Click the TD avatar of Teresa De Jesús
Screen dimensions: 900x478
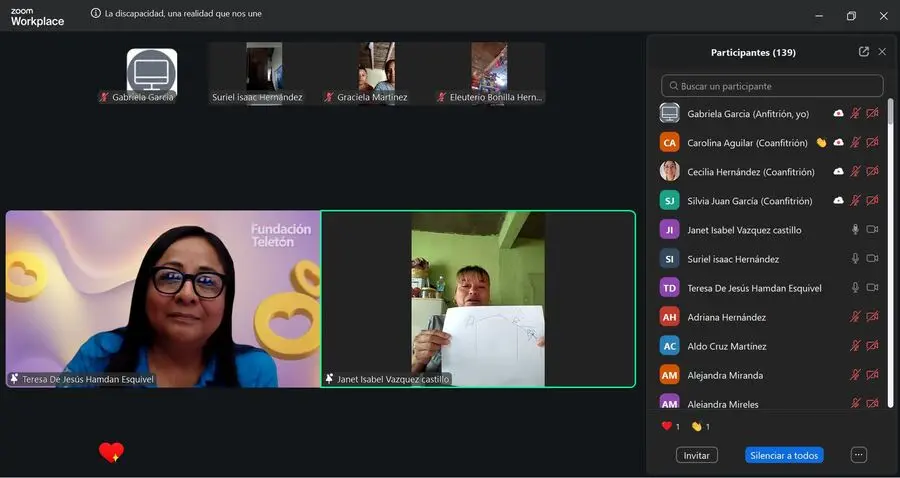pyautogui.click(x=669, y=287)
